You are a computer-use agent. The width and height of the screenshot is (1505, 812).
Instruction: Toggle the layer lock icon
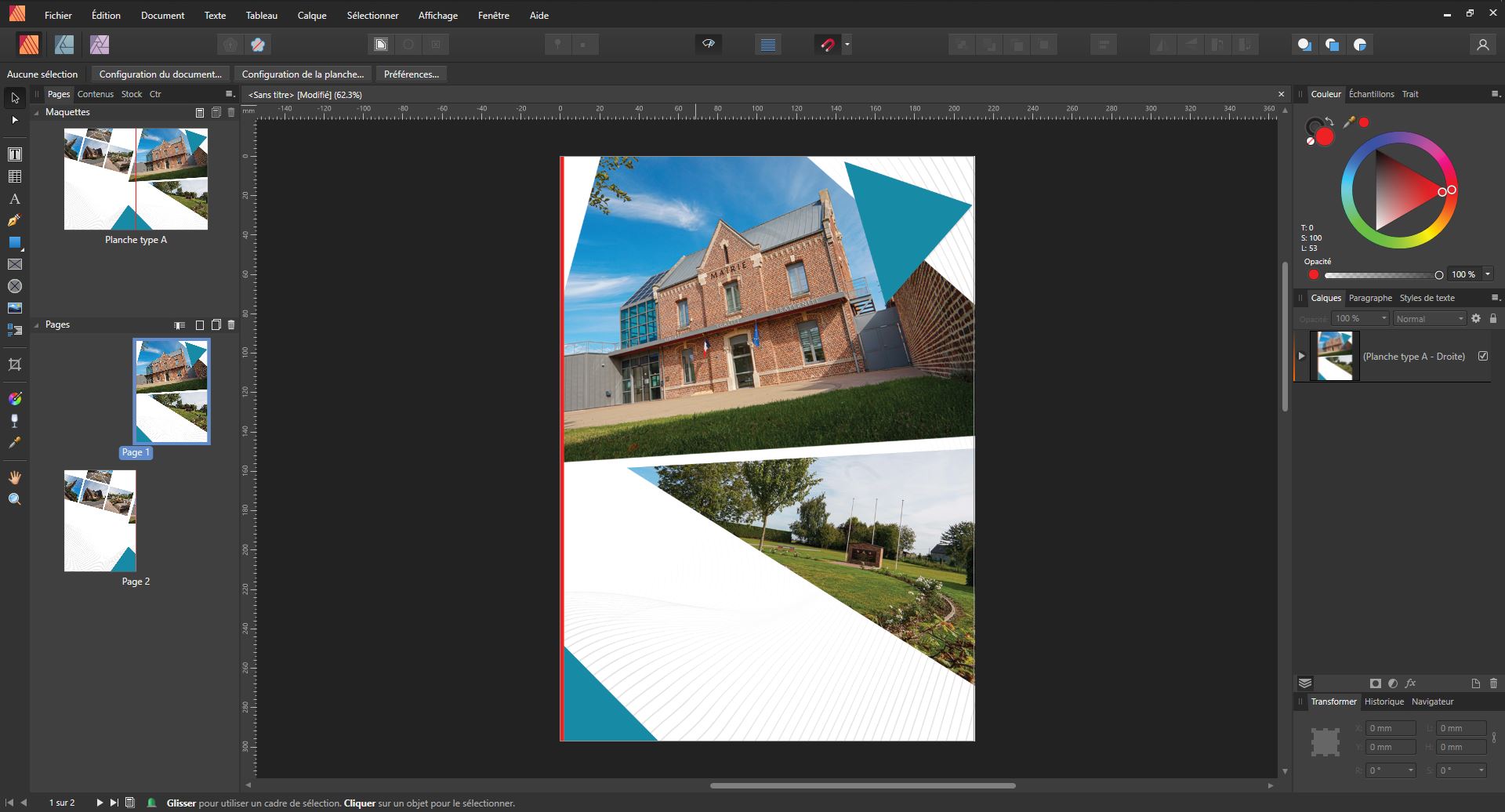(x=1493, y=318)
